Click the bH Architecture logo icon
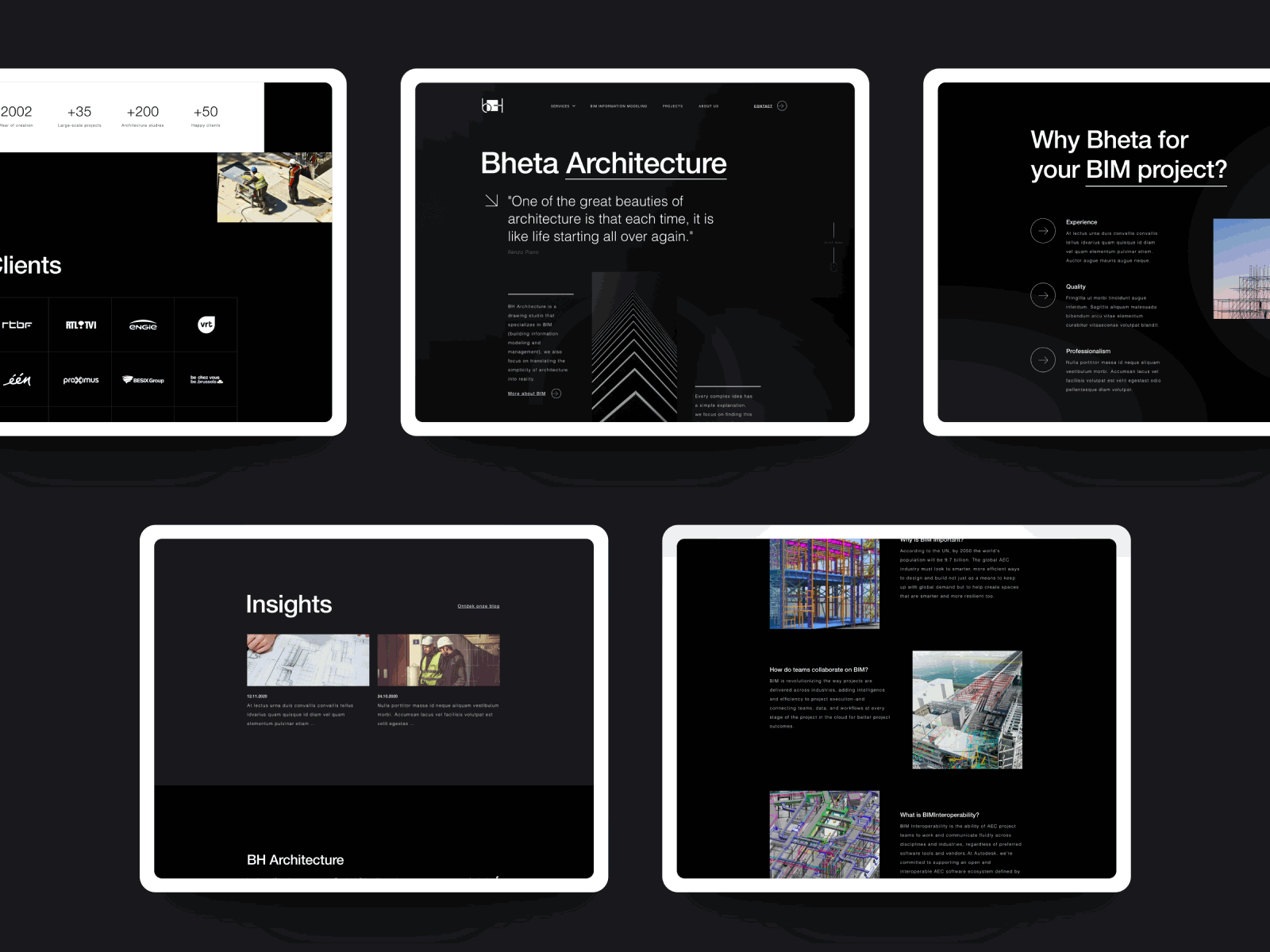The width and height of the screenshot is (1270, 952). [x=494, y=105]
